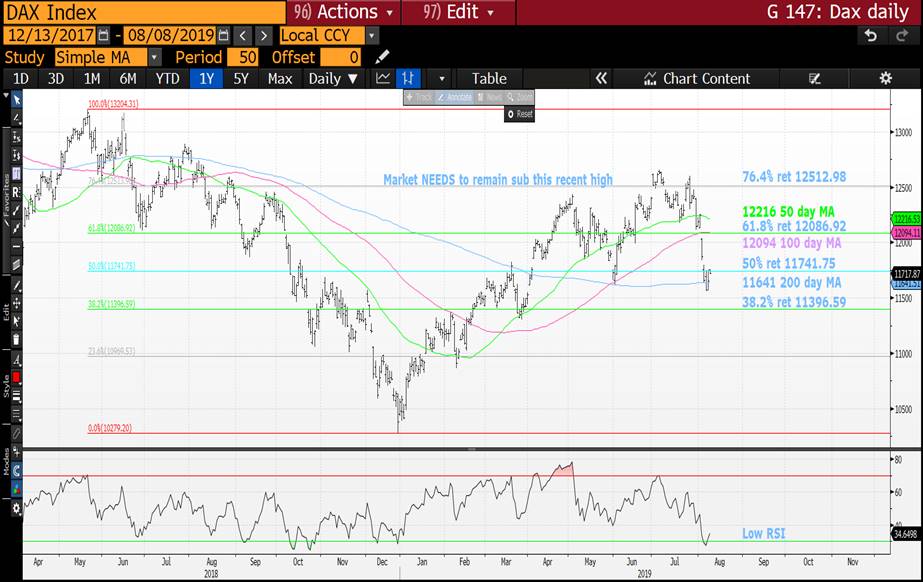923x582 pixels.
Task: Select the arrow pointer tool in sidebar
Action: pos(16,100)
